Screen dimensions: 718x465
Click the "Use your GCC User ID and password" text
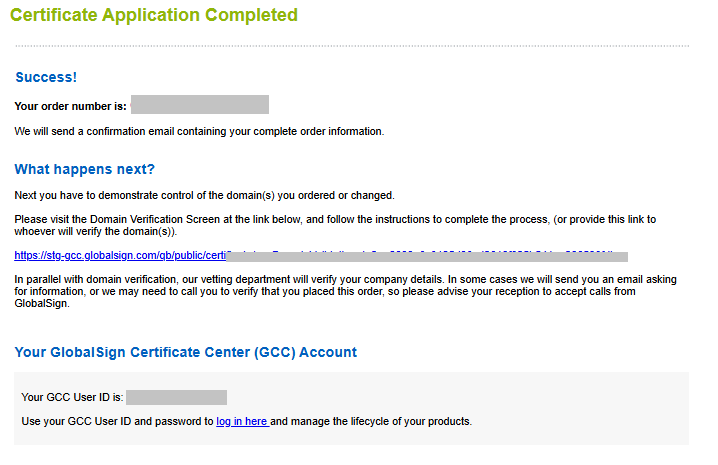117,421
